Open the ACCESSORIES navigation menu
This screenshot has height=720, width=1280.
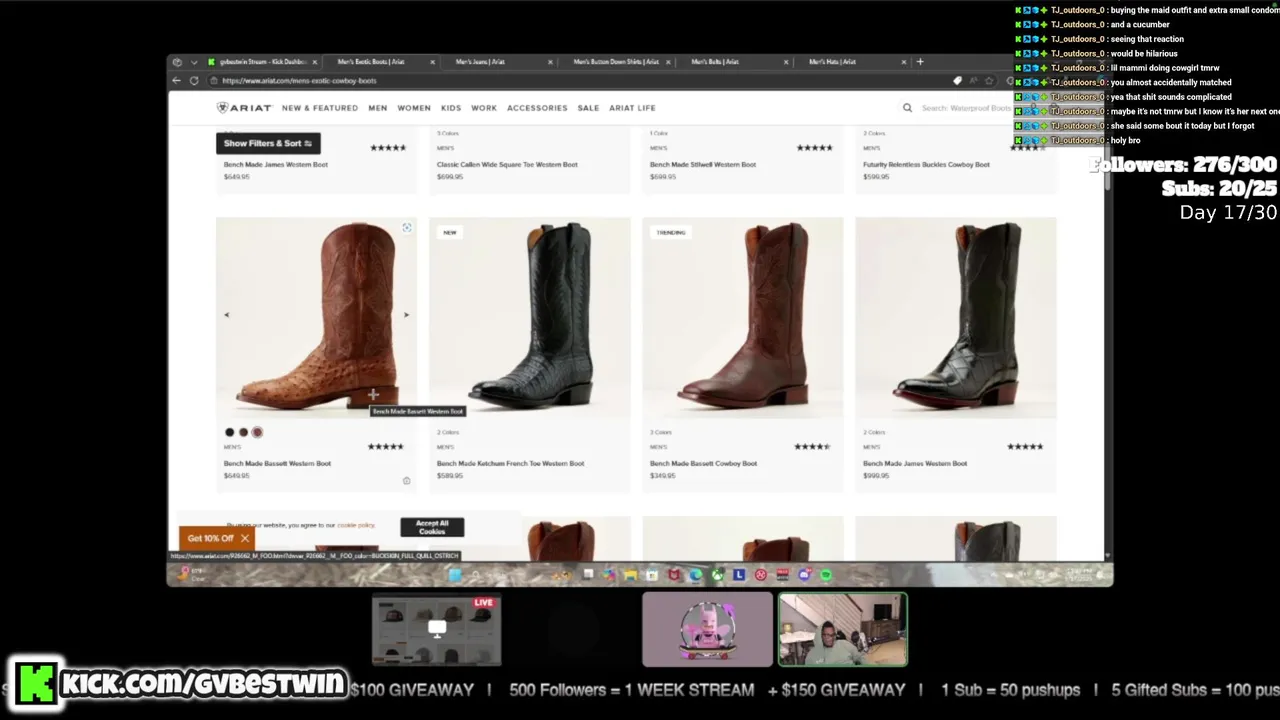[537, 108]
